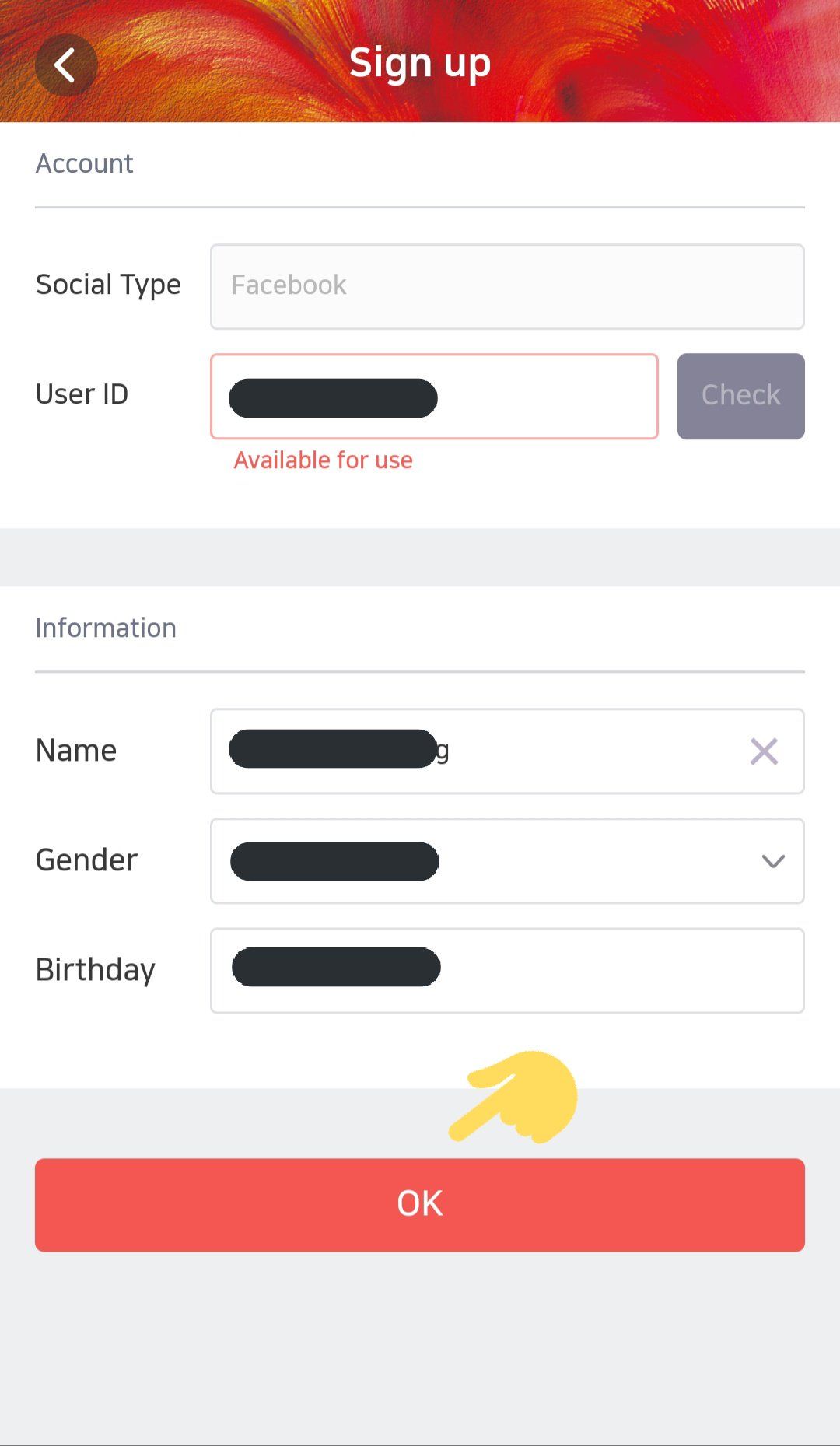The image size is (840, 1446).
Task: Tap the Birthday label text
Action: click(x=95, y=970)
